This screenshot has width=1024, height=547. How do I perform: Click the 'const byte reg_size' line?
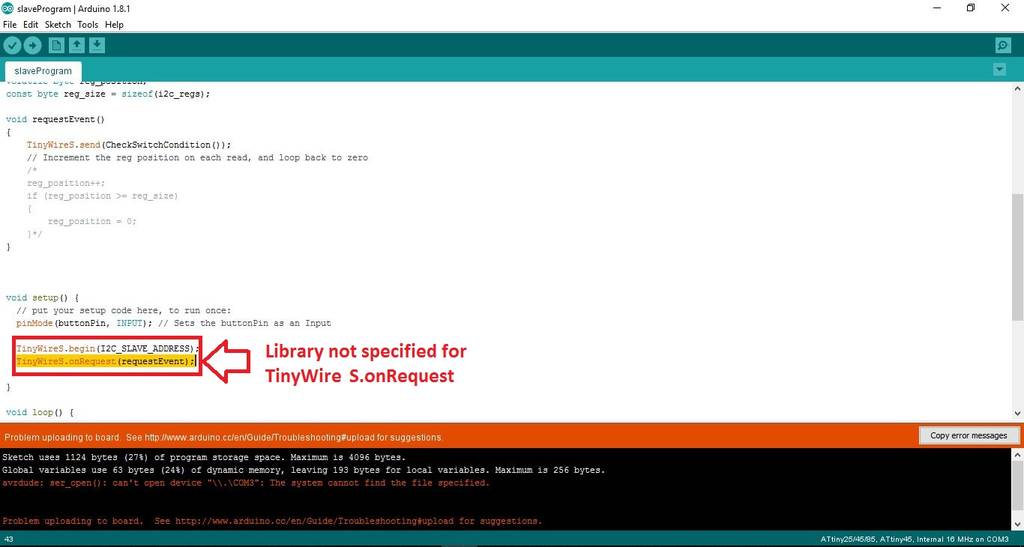point(108,94)
